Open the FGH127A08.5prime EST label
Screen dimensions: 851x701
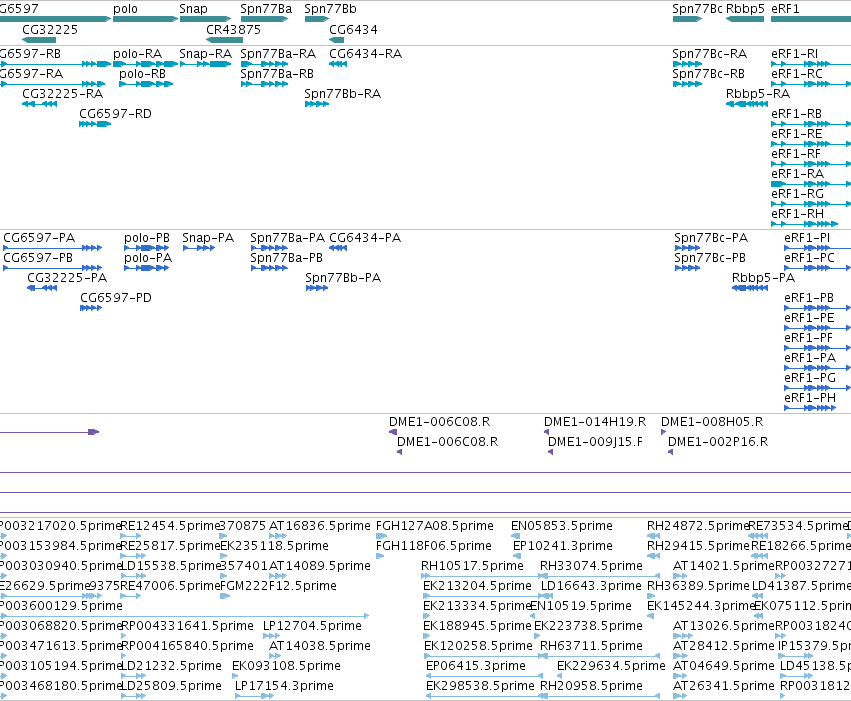[x=435, y=526]
